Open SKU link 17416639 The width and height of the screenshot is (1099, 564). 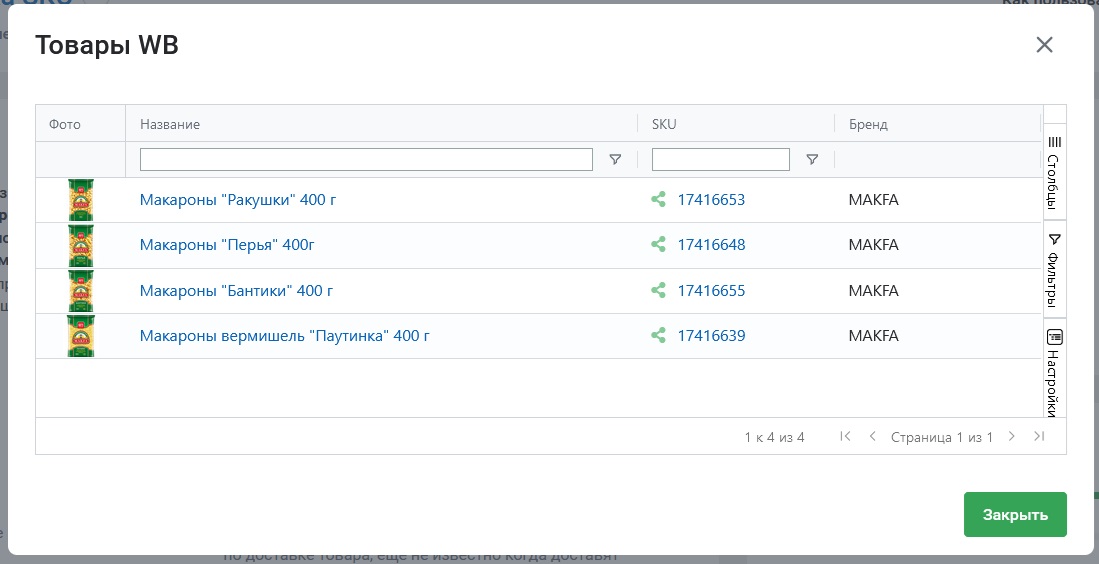pyautogui.click(x=711, y=336)
